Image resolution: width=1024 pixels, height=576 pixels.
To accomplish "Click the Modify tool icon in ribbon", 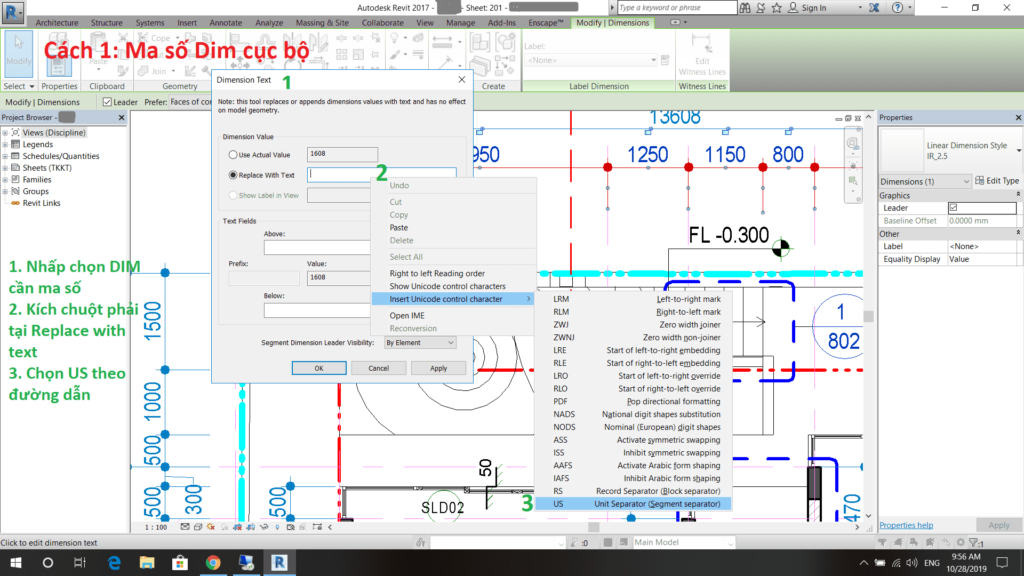I will point(18,55).
